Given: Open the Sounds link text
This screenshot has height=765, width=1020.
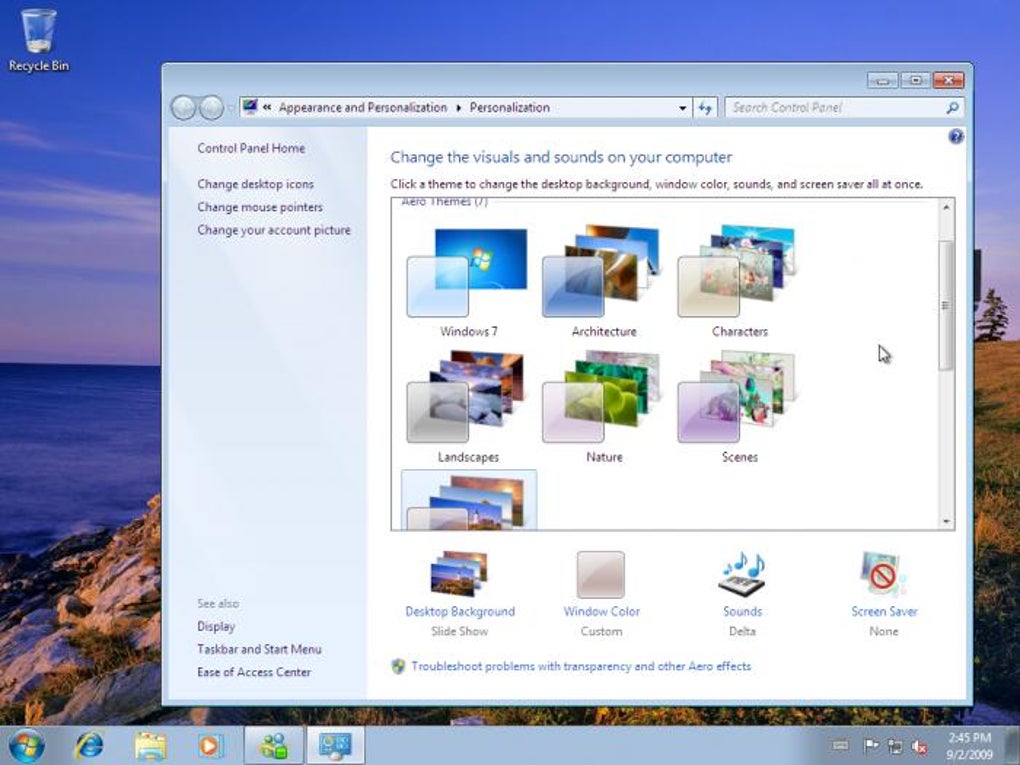Looking at the screenshot, I should [742, 611].
